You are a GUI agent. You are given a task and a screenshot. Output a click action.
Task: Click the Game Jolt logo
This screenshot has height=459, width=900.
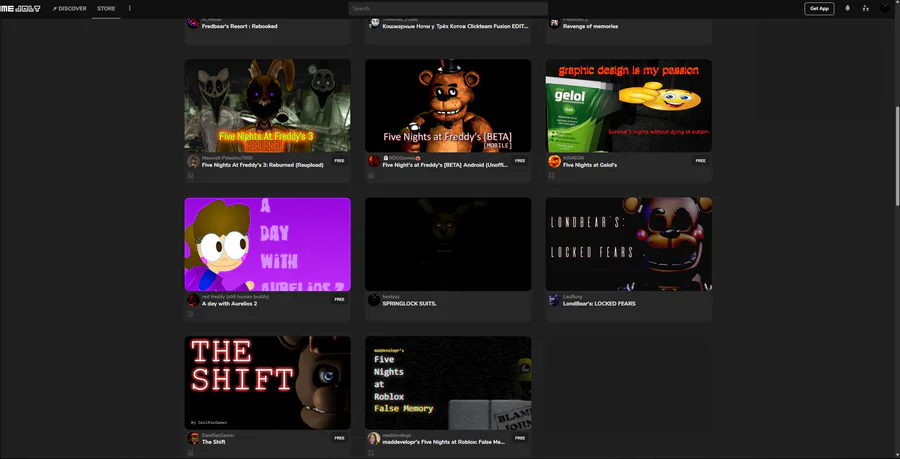20,9
